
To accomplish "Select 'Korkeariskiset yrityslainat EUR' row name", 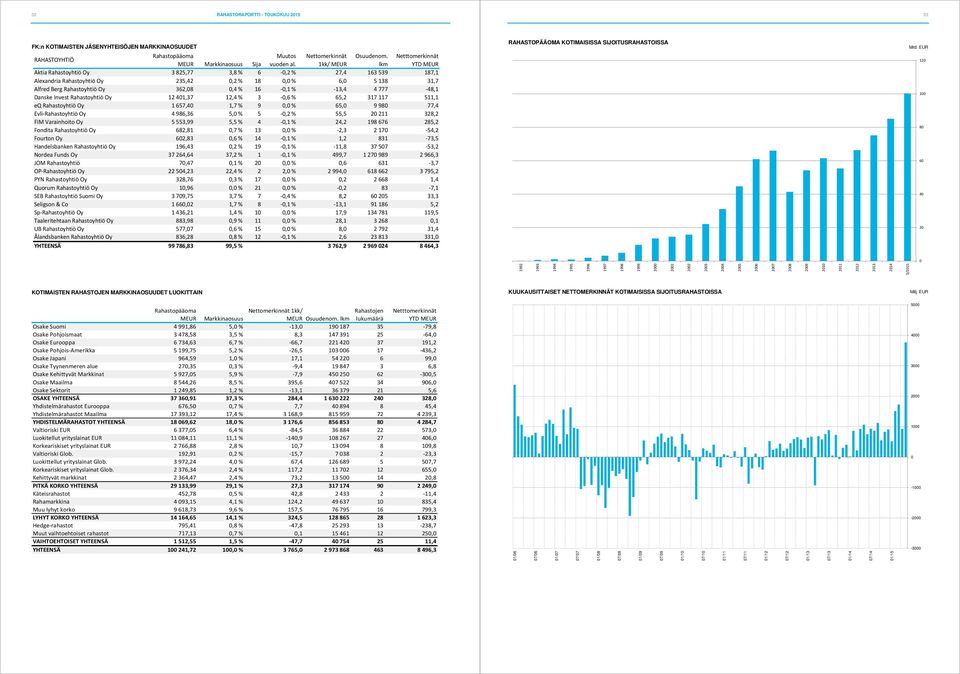I will coord(72,446).
